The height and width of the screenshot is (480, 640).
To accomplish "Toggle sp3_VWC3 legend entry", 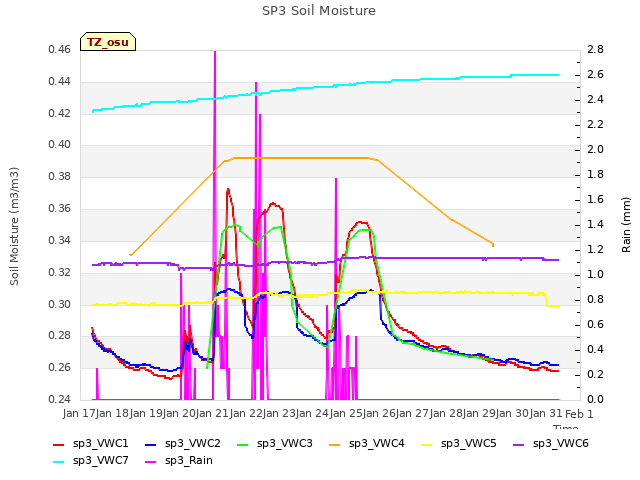I will [x=275, y=444].
